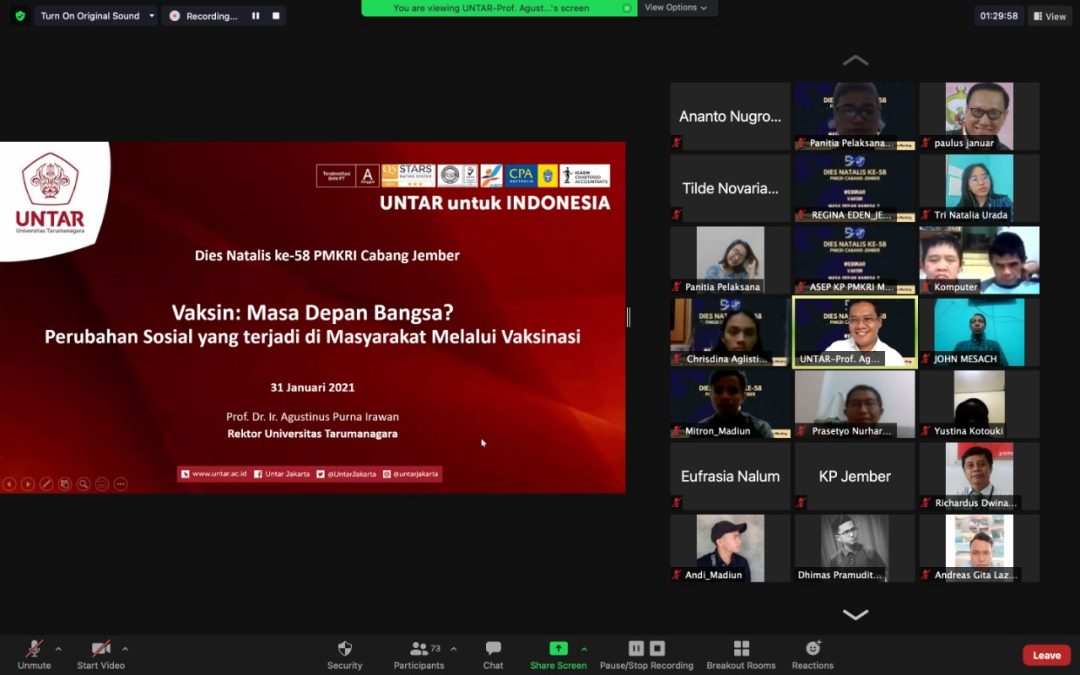1080x675 pixels.
Task: Select Richardus Dwina... video tile
Action: point(979,476)
